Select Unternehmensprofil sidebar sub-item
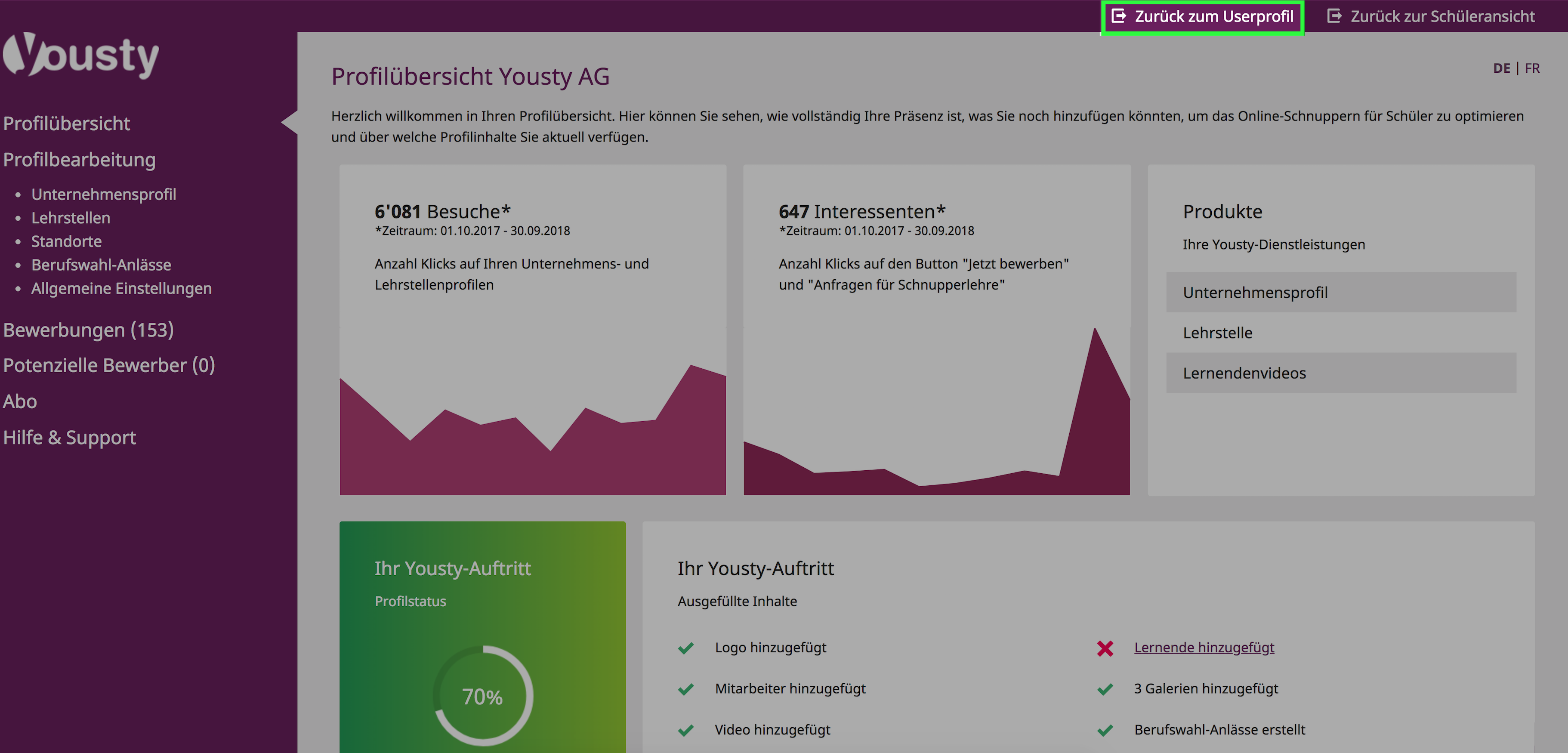 pos(103,194)
